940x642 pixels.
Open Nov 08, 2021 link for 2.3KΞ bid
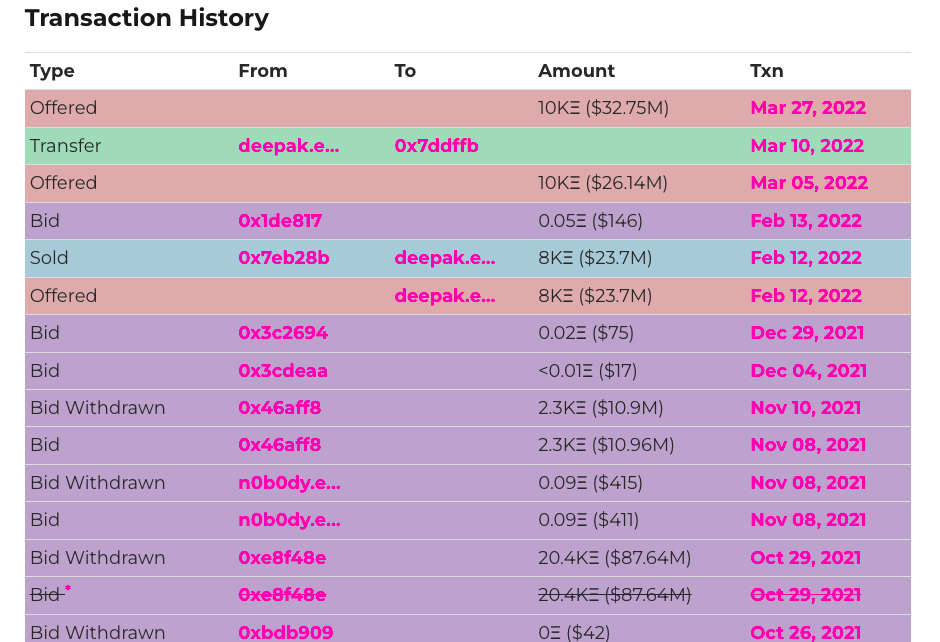click(808, 445)
